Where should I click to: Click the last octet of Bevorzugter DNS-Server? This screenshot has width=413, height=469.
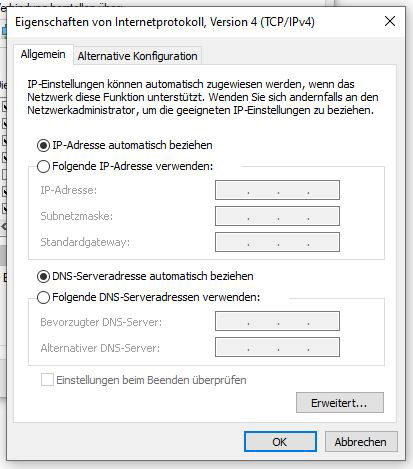[x=323, y=321]
